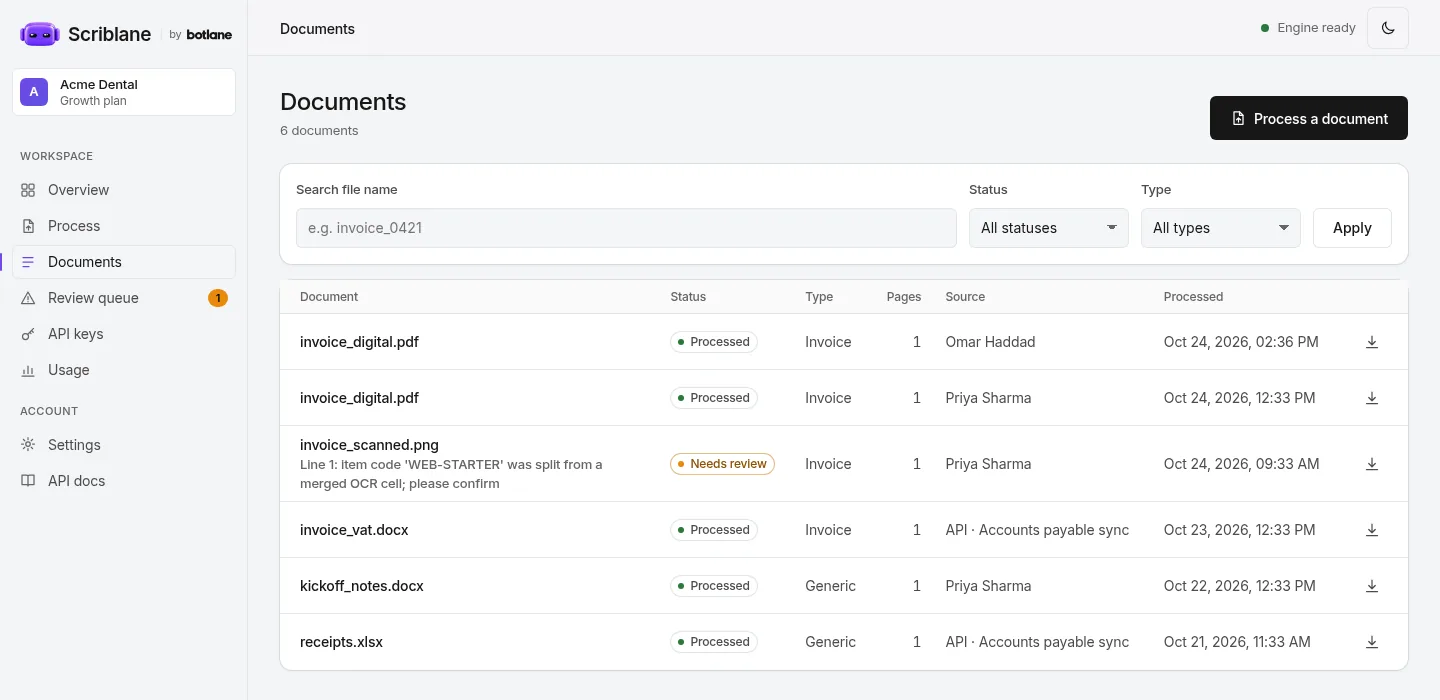Viewport: 1440px width, 700px height.
Task: Download kickoff_notes.docx using its row icon
Action: point(1372,586)
